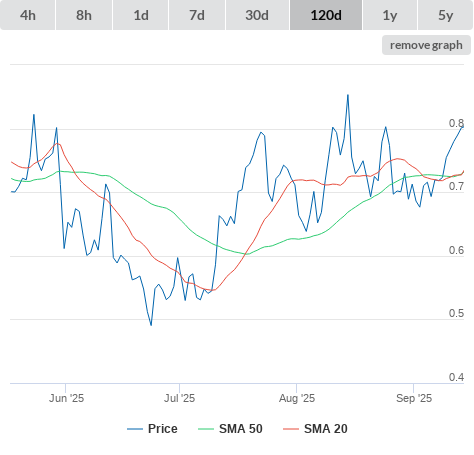Click the active 120d range tab
This screenshot has height=455, width=474.
coord(326,15)
